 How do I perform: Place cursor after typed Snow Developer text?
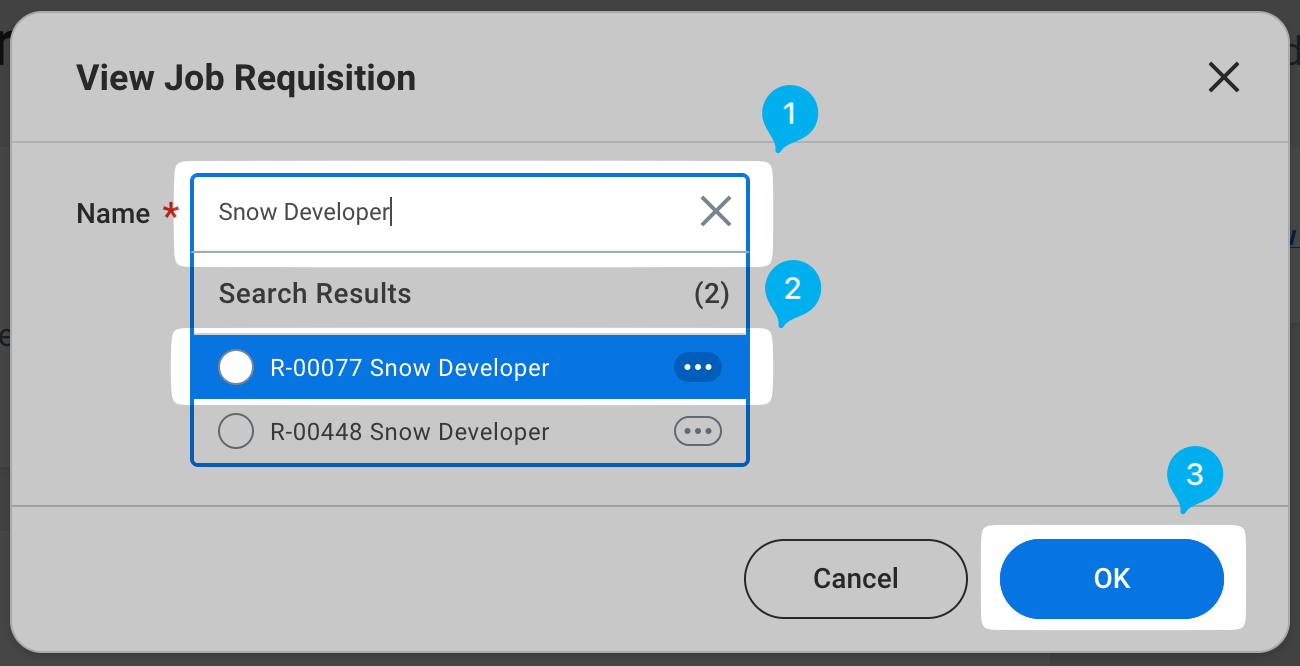[391, 212]
